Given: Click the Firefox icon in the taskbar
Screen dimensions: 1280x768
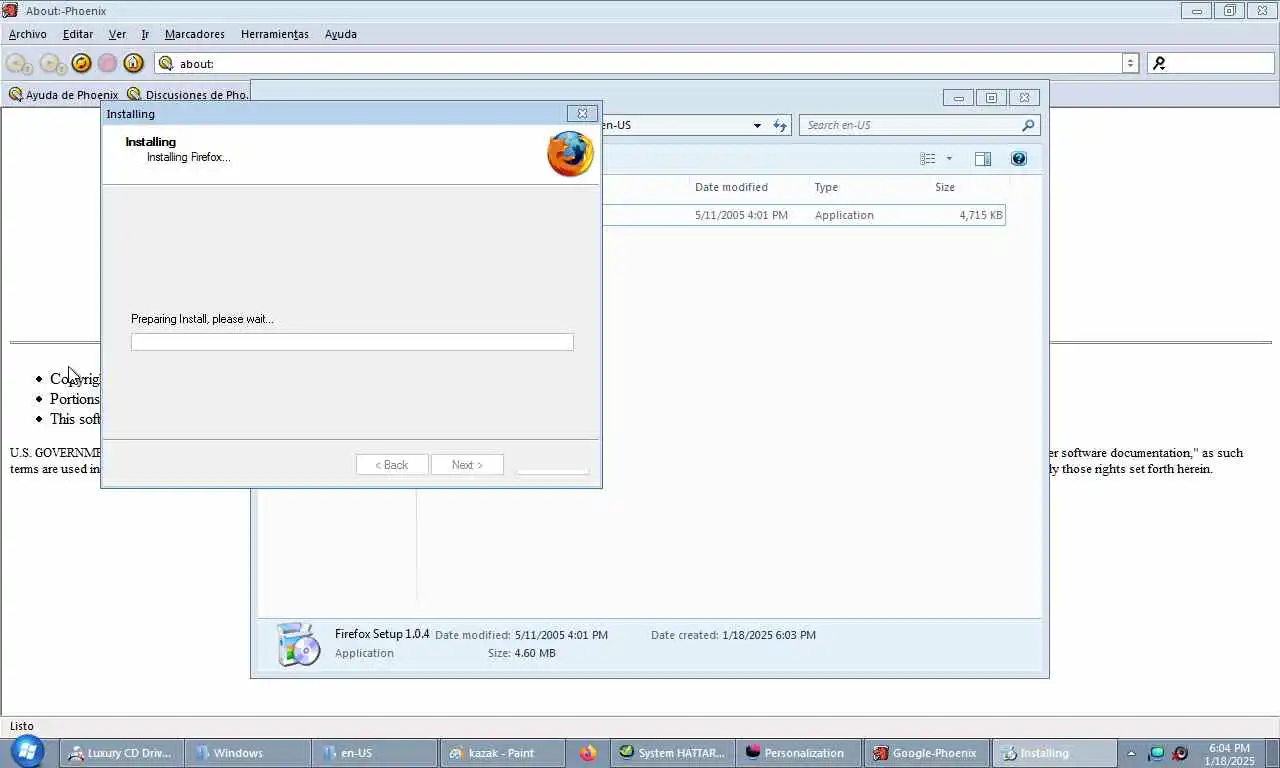Looking at the screenshot, I should click(x=587, y=753).
